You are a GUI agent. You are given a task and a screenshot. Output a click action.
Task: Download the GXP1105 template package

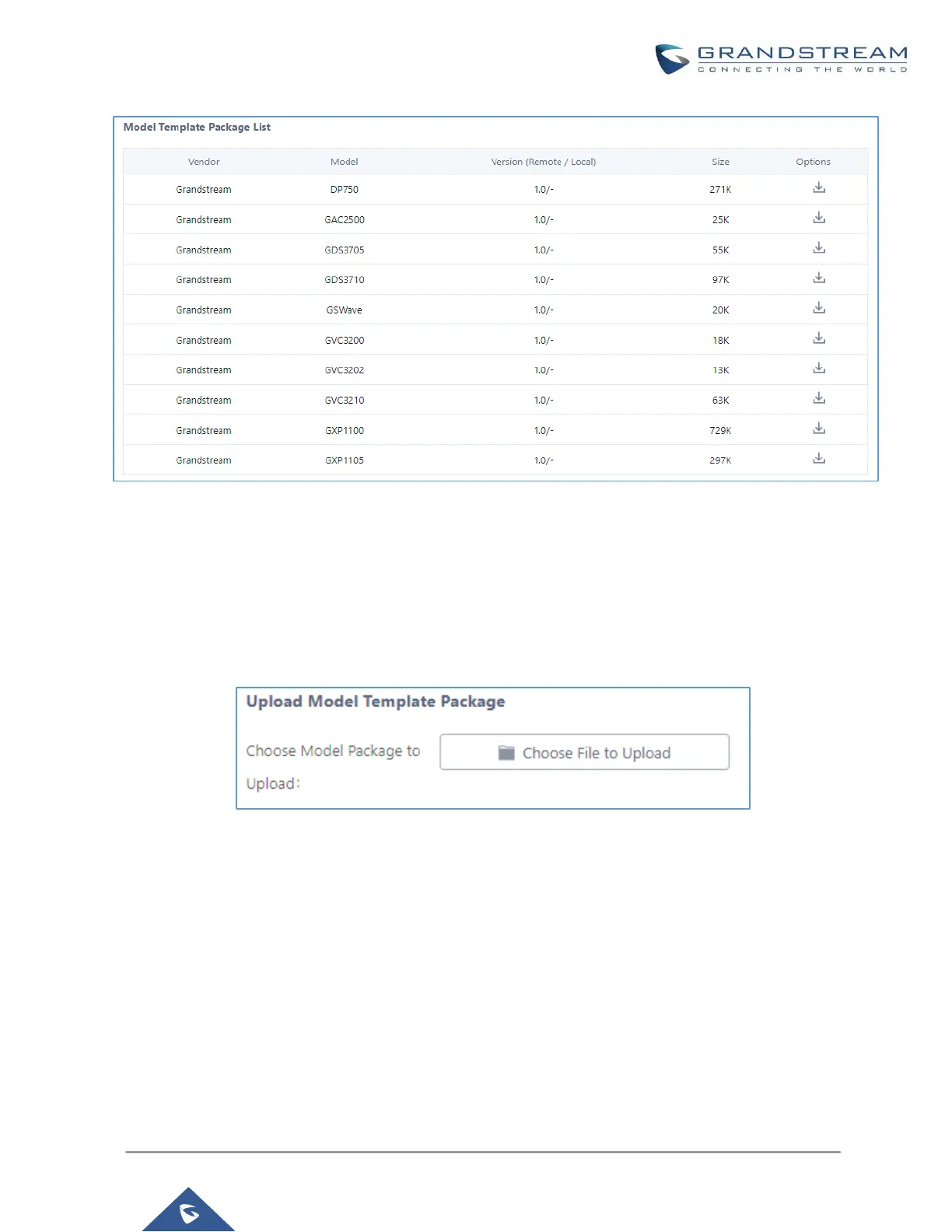(x=819, y=458)
